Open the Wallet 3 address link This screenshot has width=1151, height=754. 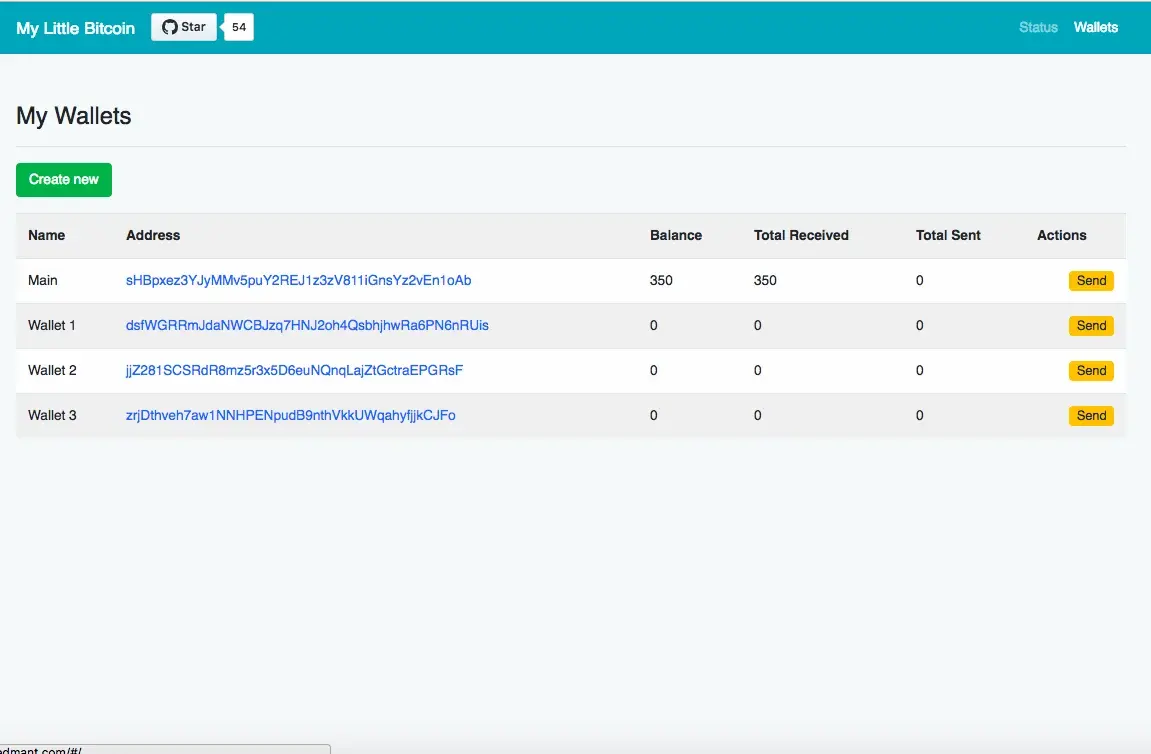(291, 416)
